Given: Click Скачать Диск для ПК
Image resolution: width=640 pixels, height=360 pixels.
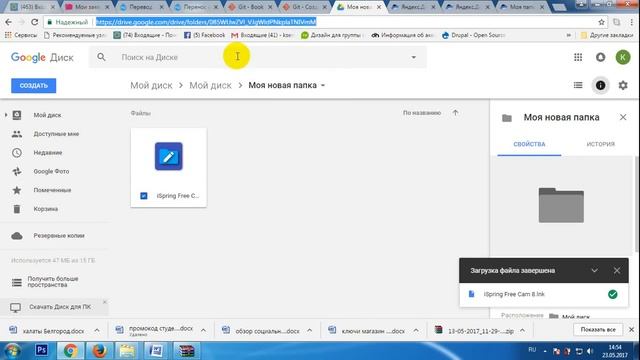Looking at the screenshot, I should pos(60,307).
